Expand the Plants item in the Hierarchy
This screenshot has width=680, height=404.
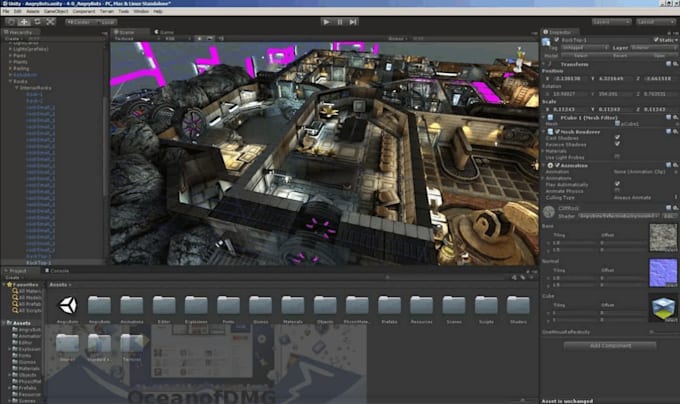coord(10,62)
